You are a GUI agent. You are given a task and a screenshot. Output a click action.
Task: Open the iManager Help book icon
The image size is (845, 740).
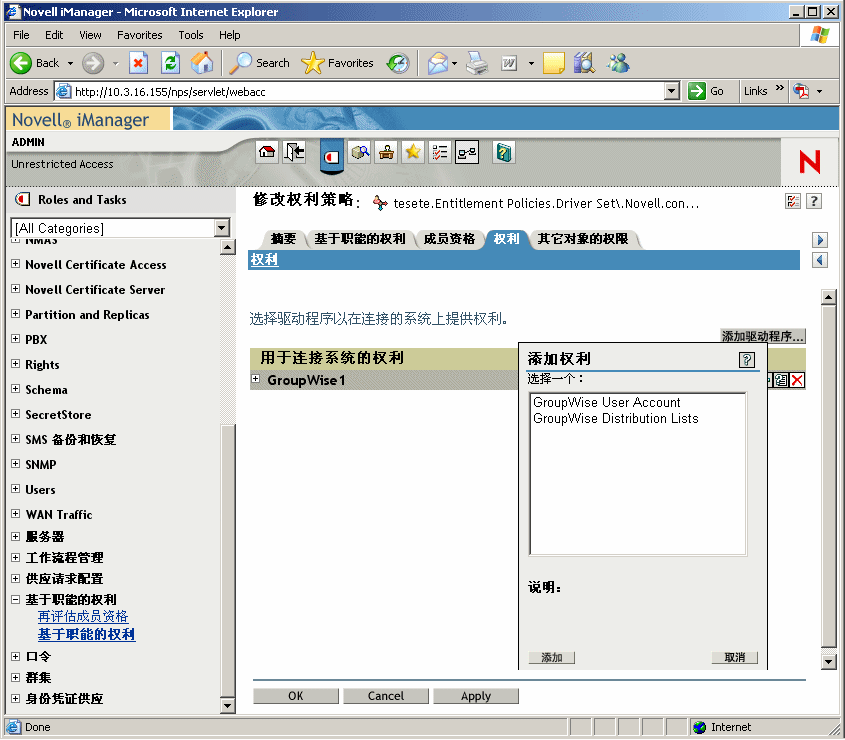coord(504,153)
